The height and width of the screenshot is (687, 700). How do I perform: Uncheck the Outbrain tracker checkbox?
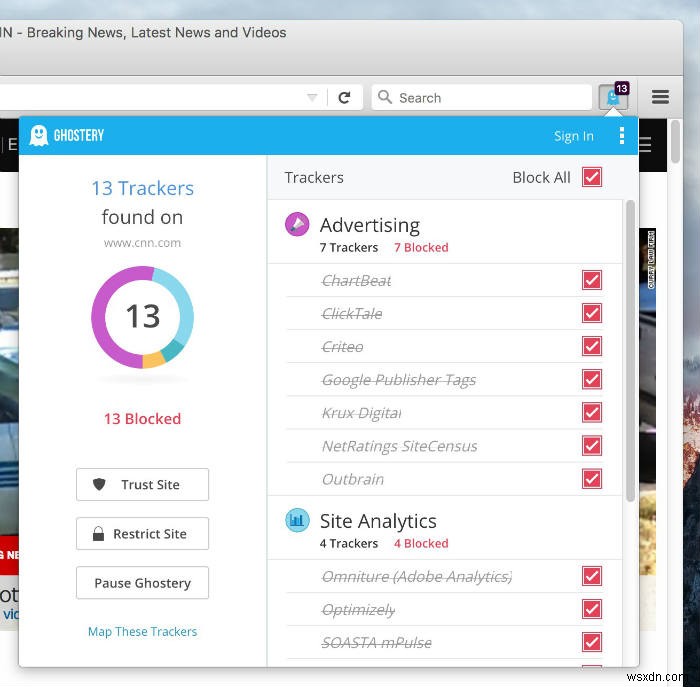[x=592, y=479]
